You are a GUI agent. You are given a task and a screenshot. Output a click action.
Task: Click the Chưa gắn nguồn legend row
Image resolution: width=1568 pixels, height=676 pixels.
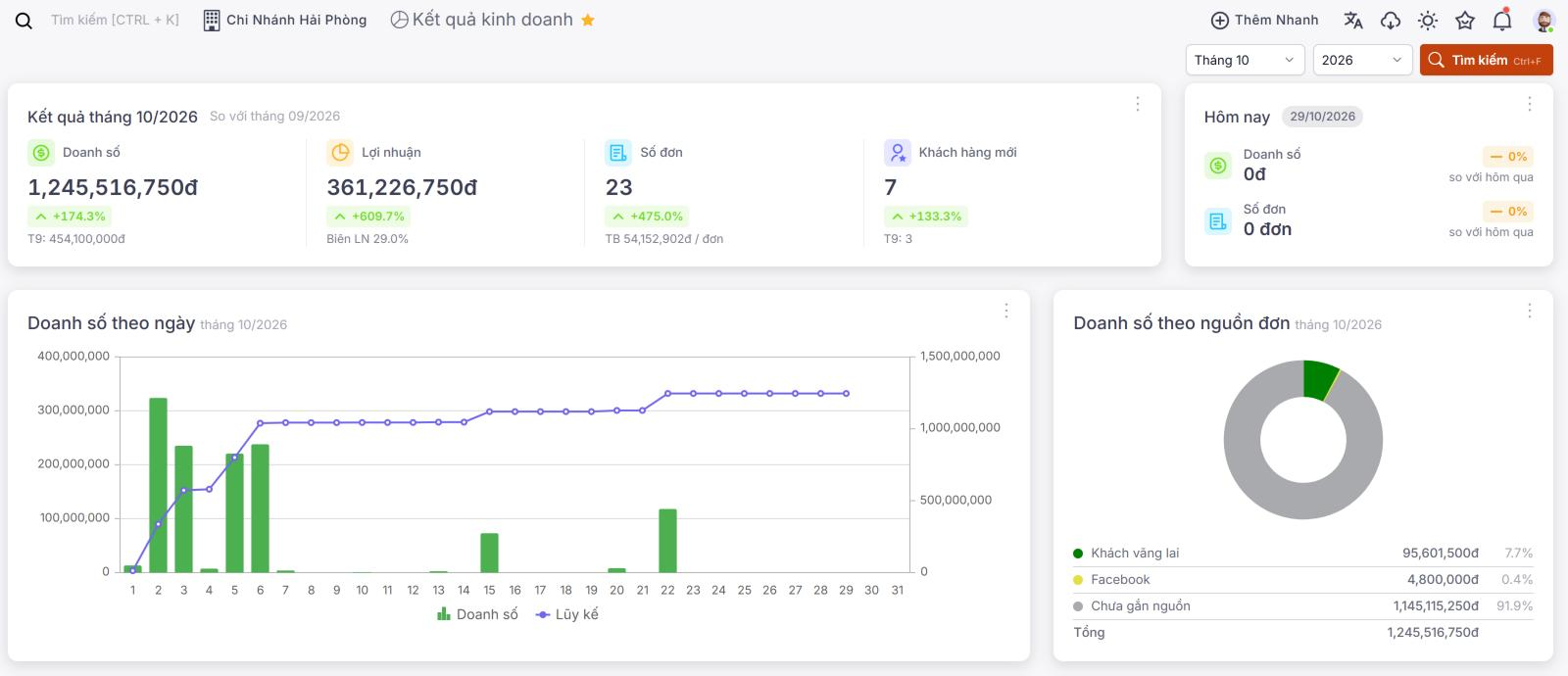coord(1303,606)
